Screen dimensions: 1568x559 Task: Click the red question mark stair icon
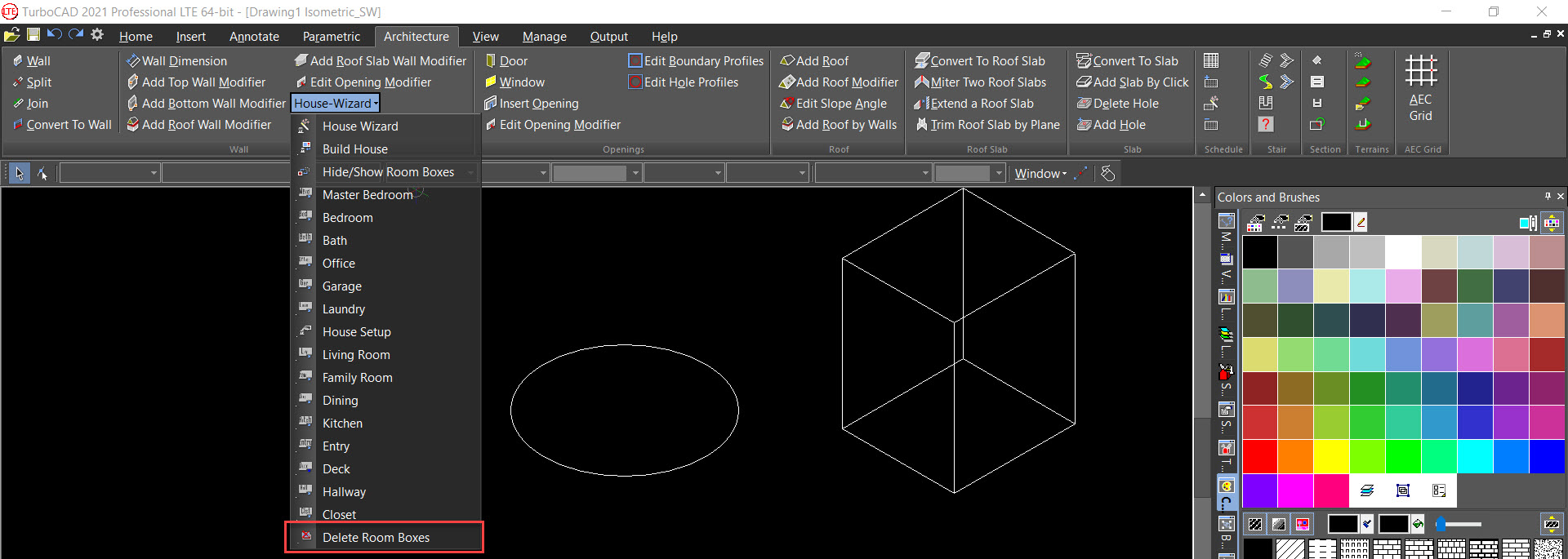pyautogui.click(x=1265, y=124)
